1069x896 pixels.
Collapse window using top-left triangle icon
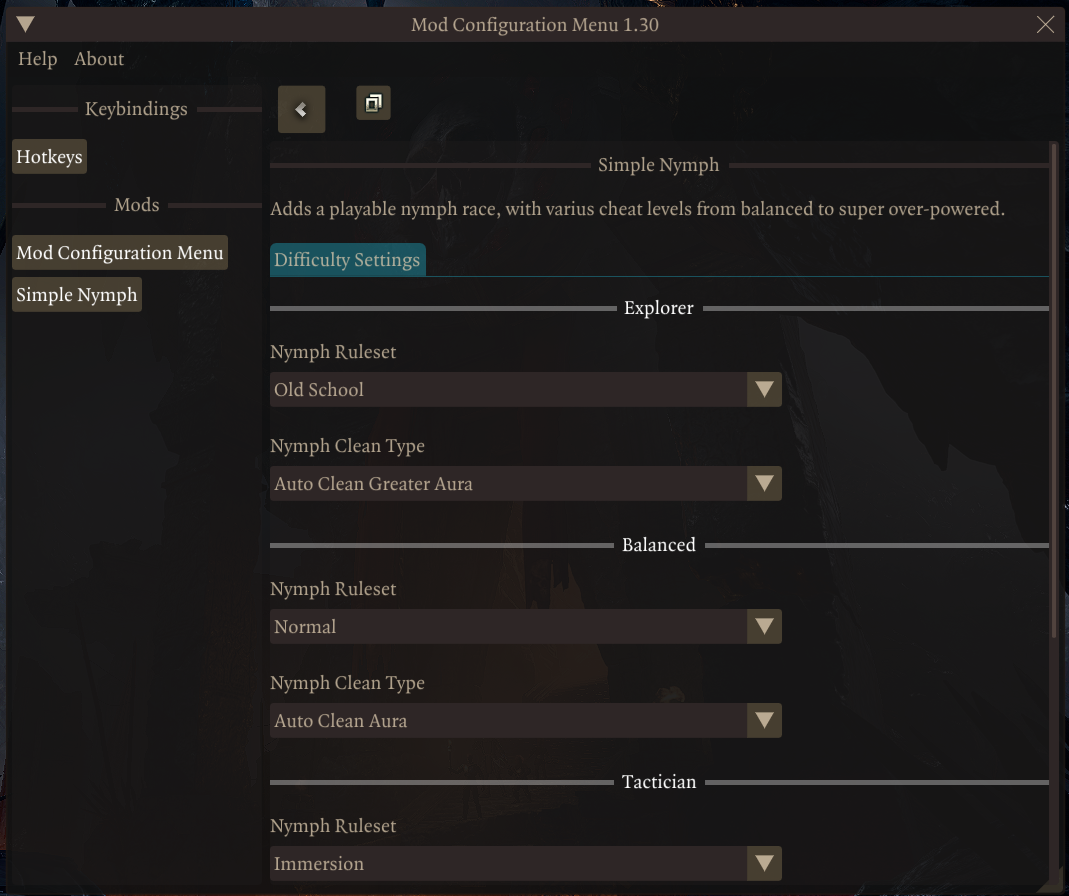[25, 25]
